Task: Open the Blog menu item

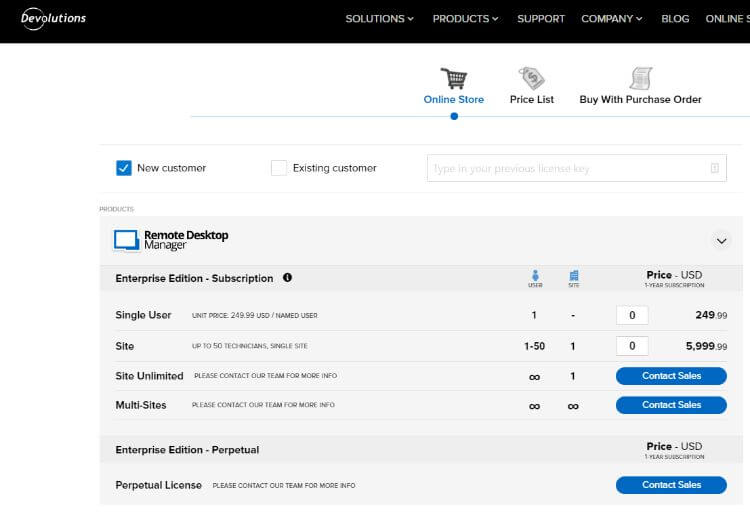Action: point(675,19)
